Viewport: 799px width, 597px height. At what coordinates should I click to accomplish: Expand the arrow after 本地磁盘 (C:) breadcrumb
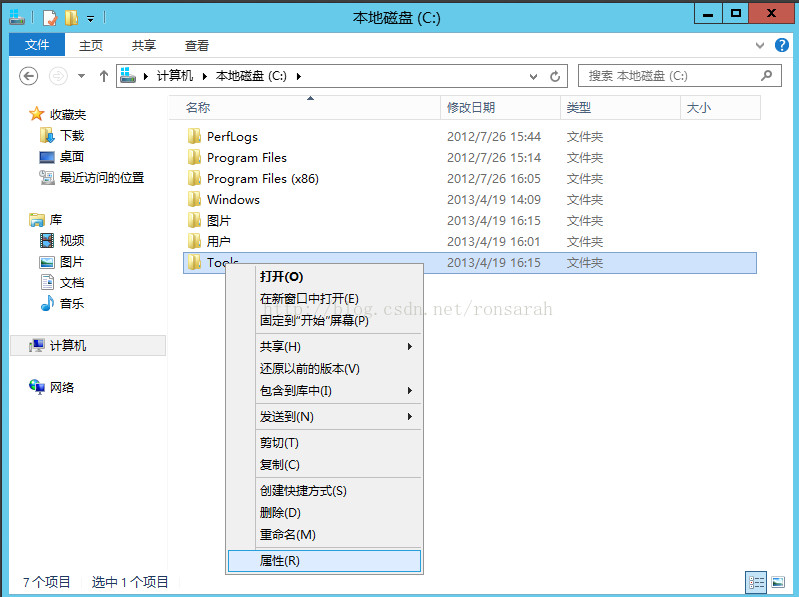pos(299,76)
